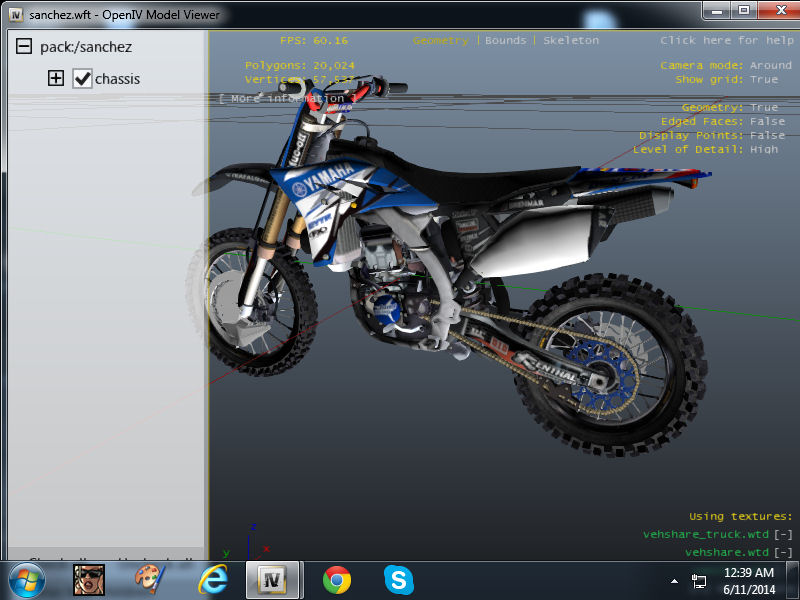Select the chassis tree item label

117,79
